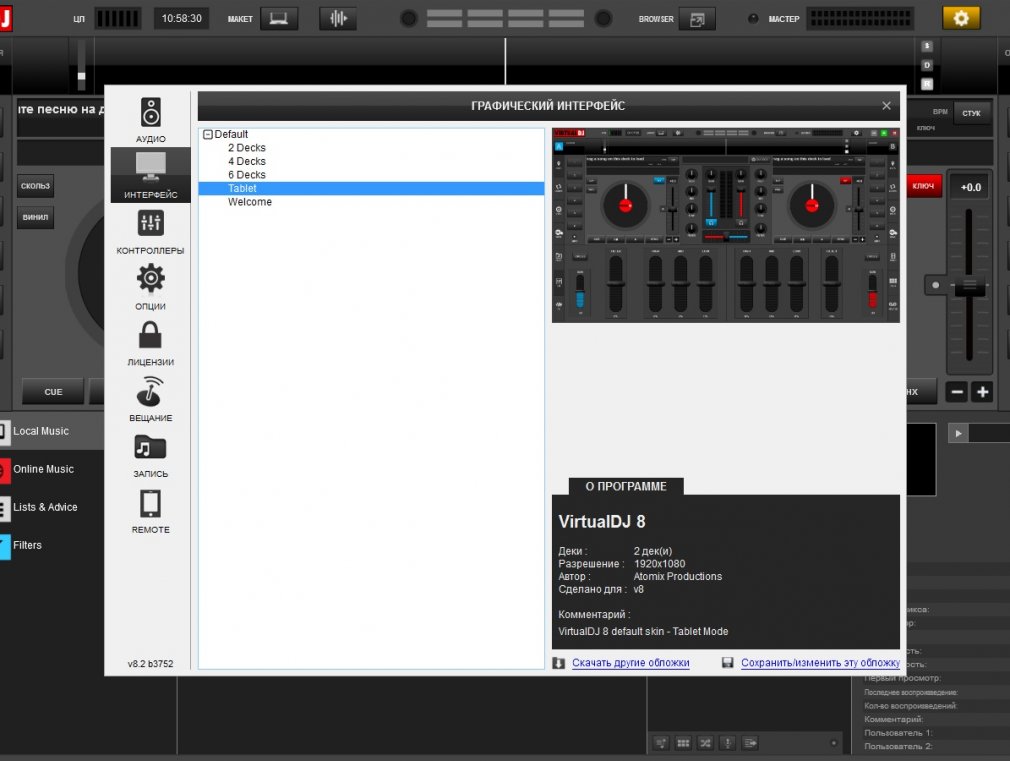Open the Лицензии lock section

(x=151, y=343)
